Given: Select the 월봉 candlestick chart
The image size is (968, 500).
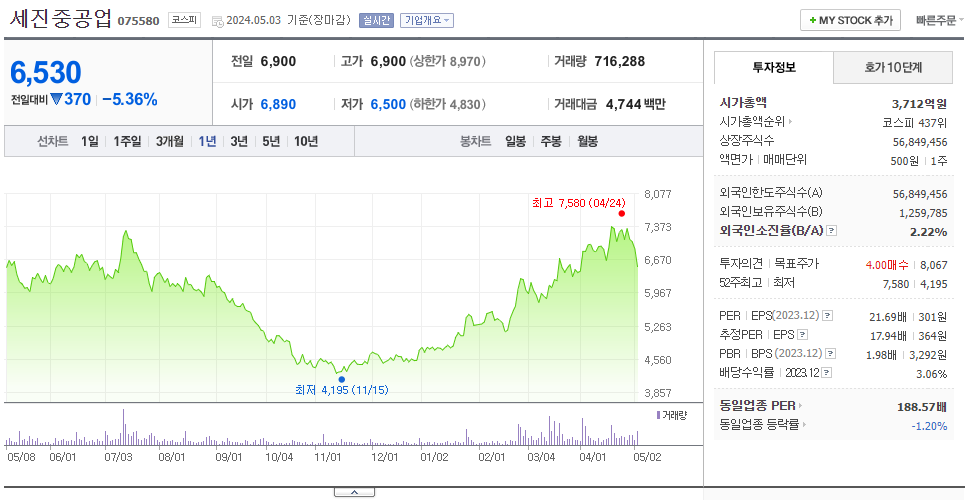Looking at the screenshot, I should pos(588,141).
